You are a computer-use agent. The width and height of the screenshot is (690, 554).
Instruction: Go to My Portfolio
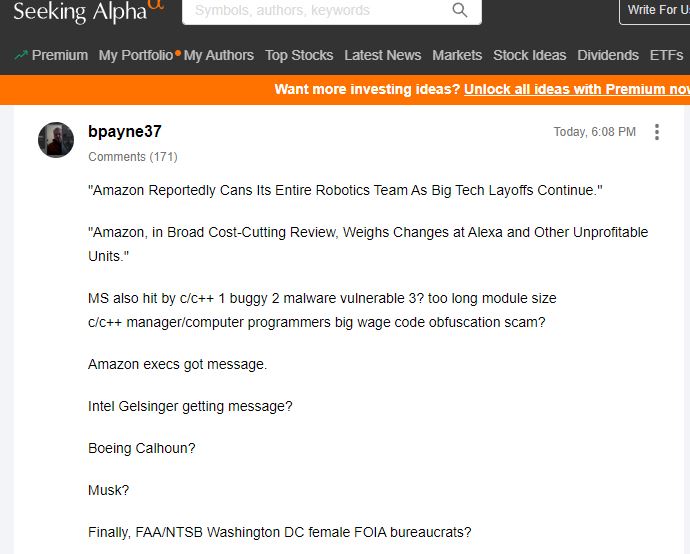136,55
